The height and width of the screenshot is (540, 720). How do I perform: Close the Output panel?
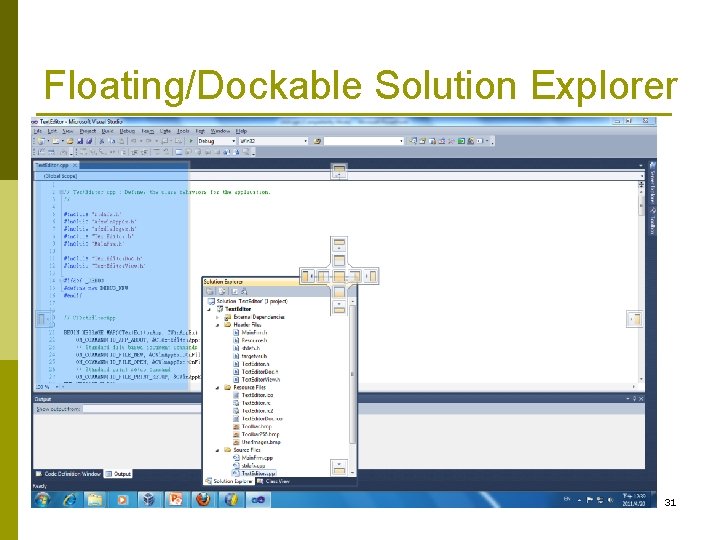tap(641, 399)
